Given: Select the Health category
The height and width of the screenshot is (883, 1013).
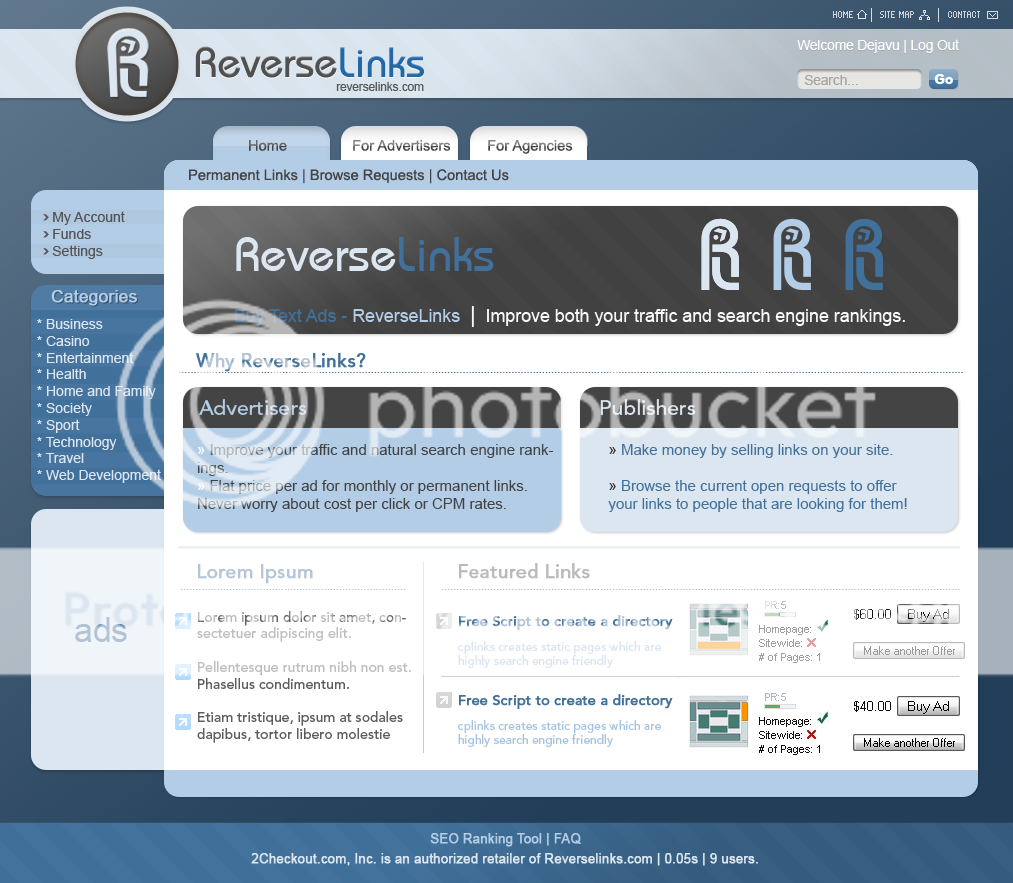Looking at the screenshot, I should (65, 374).
